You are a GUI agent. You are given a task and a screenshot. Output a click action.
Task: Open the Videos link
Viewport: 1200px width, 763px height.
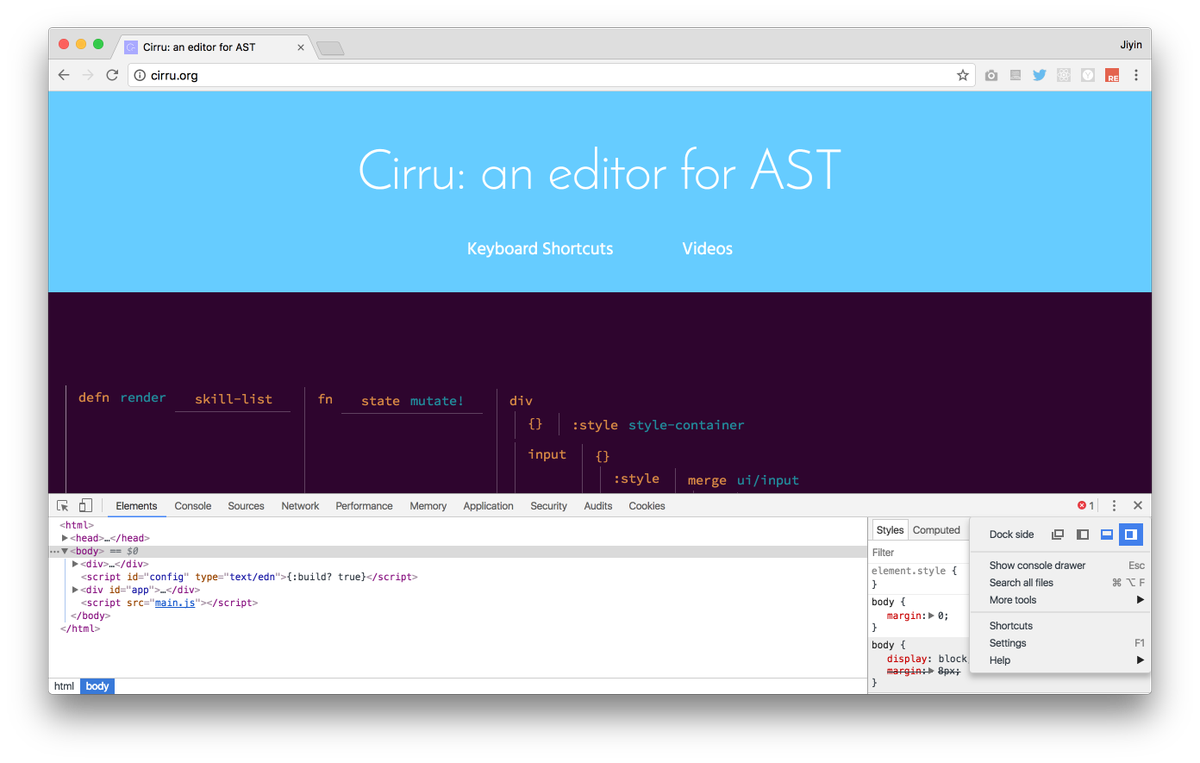707,248
